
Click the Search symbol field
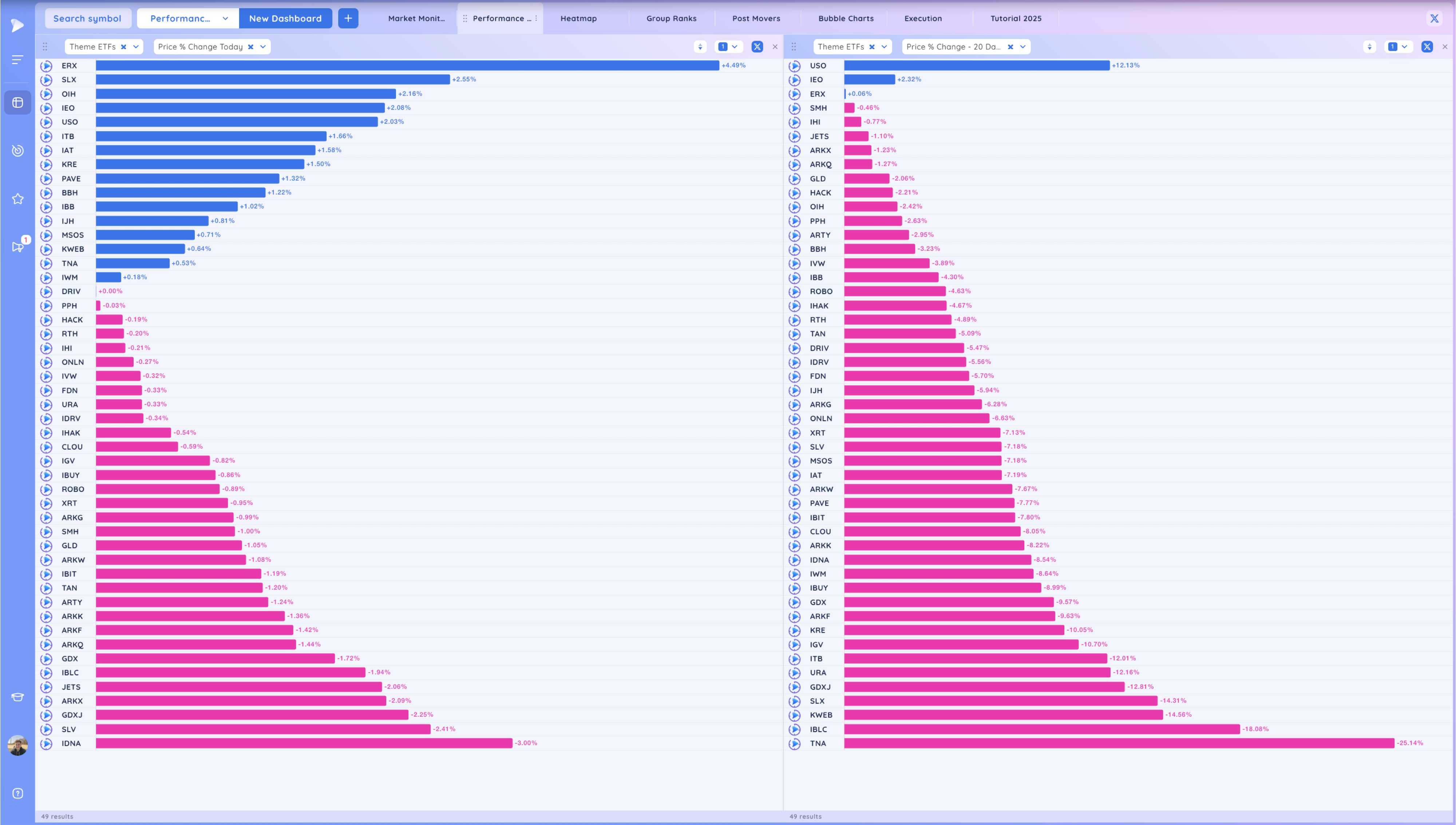[x=88, y=18]
